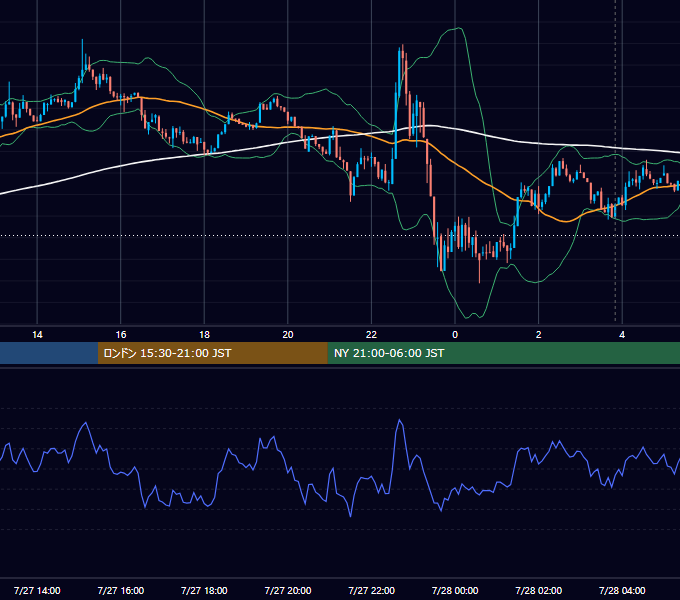The width and height of the screenshot is (680, 600).
Task: Click the blue session bar before London
Action: (49, 353)
